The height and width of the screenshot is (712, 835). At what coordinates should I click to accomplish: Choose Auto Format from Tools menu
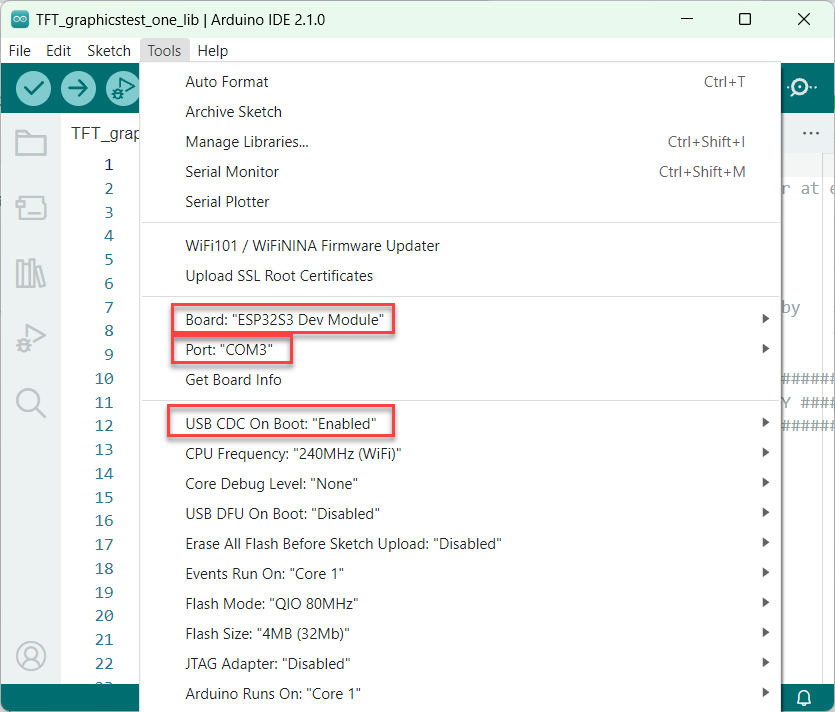point(461,82)
